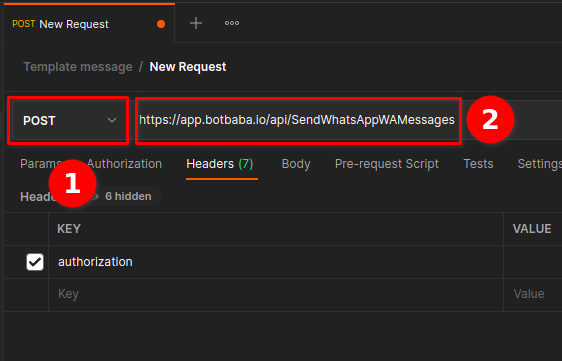
Task: Switch to the Tests tab
Action: pos(478,164)
